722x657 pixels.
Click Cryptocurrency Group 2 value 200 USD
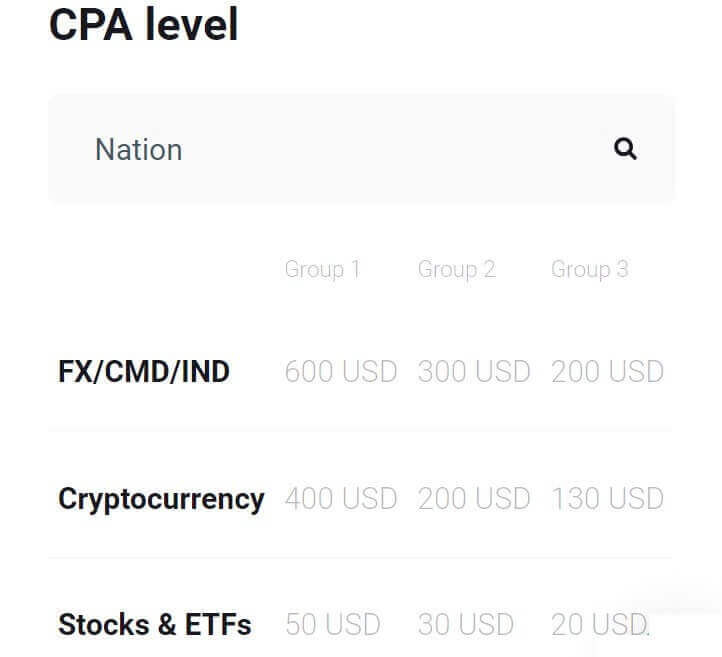pos(474,498)
